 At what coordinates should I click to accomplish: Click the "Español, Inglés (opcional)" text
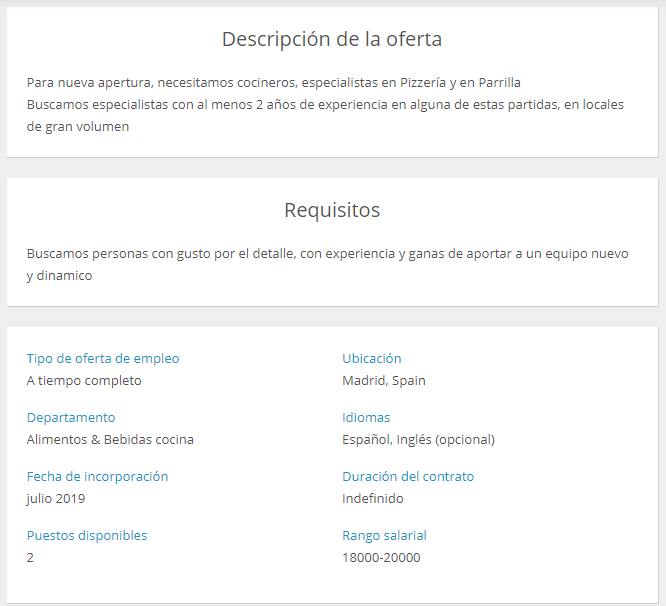click(418, 439)
